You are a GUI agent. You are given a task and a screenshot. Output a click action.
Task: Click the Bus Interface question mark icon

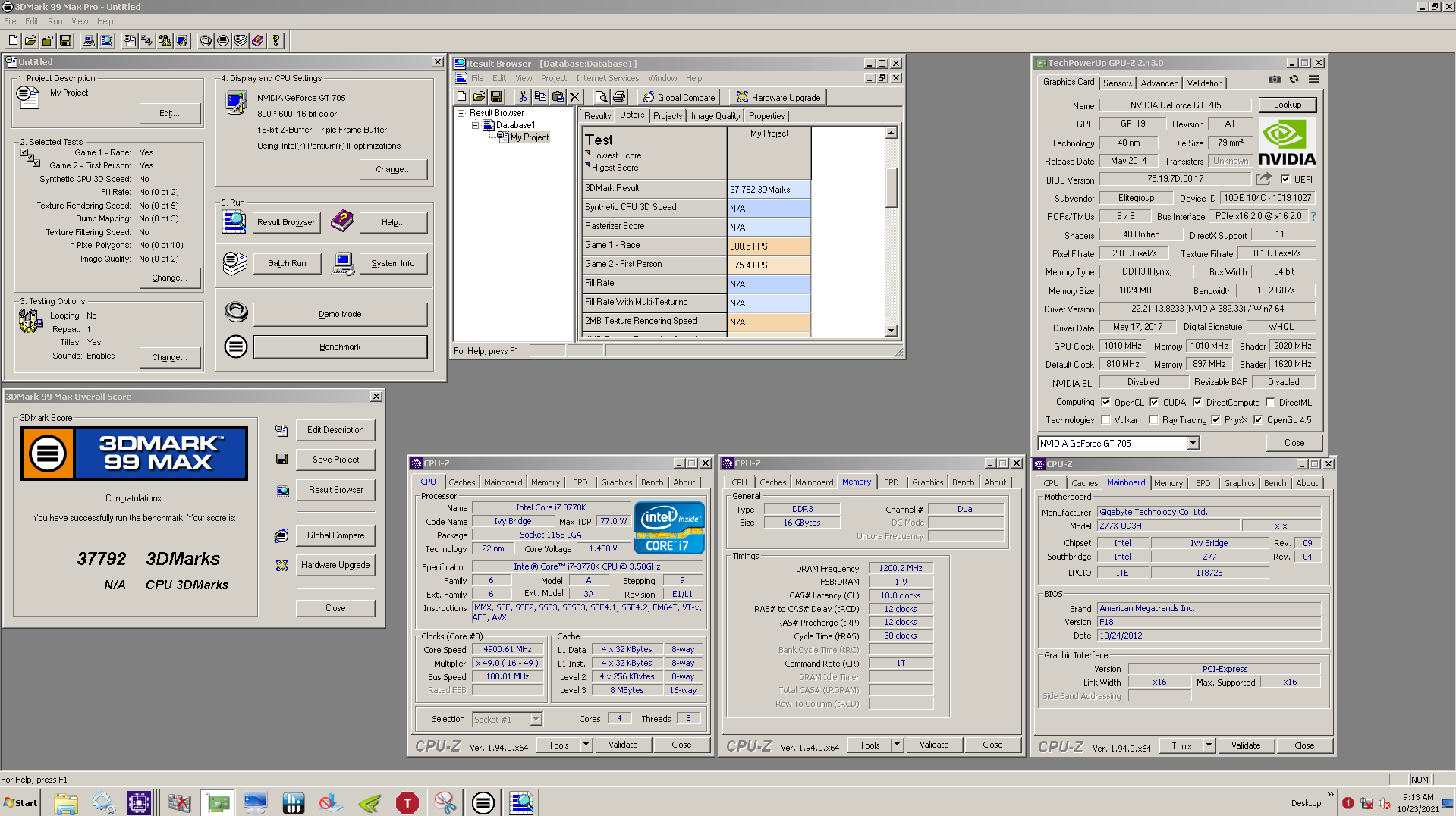click(1313, 216)
